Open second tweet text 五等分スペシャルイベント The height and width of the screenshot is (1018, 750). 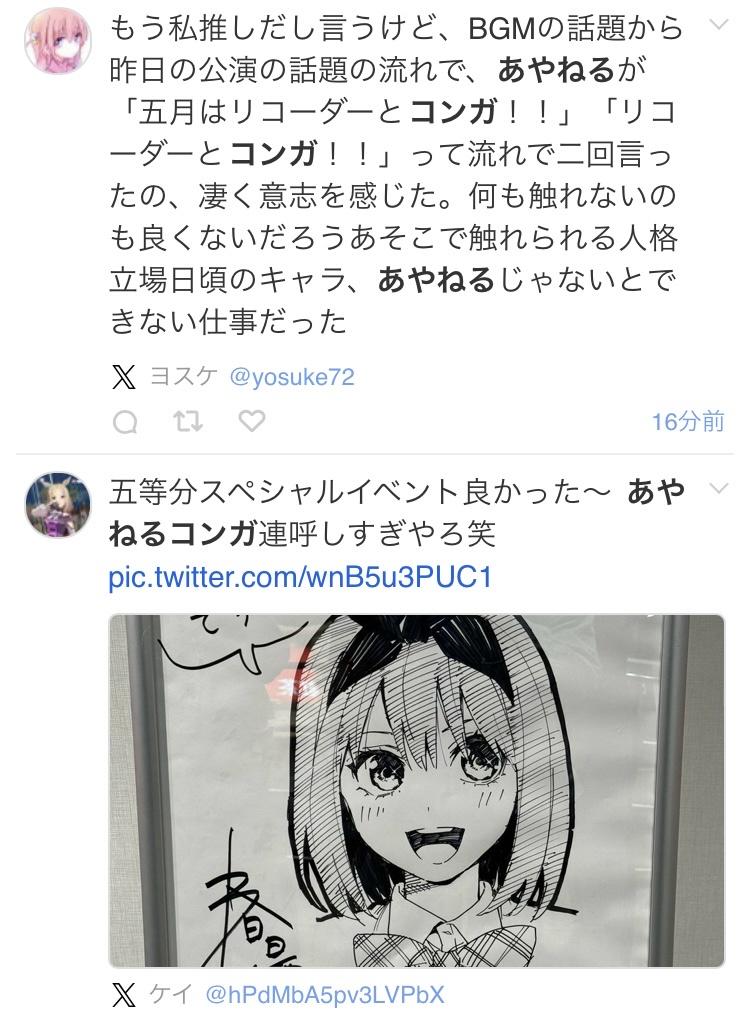pyautogui.click(x=397, y=512)
